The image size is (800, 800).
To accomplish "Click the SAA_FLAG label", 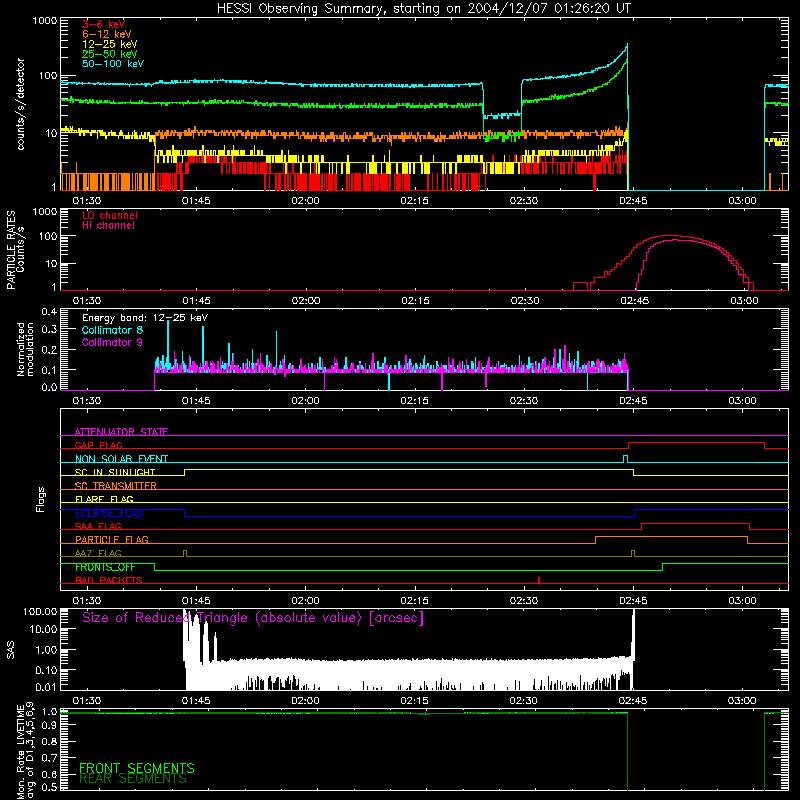I will [x=98, y=526].
